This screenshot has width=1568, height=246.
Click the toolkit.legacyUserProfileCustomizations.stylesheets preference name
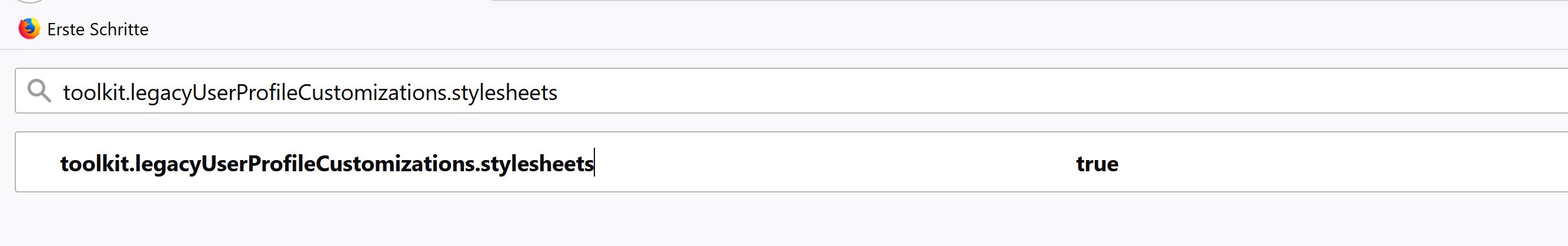point(327,164)
